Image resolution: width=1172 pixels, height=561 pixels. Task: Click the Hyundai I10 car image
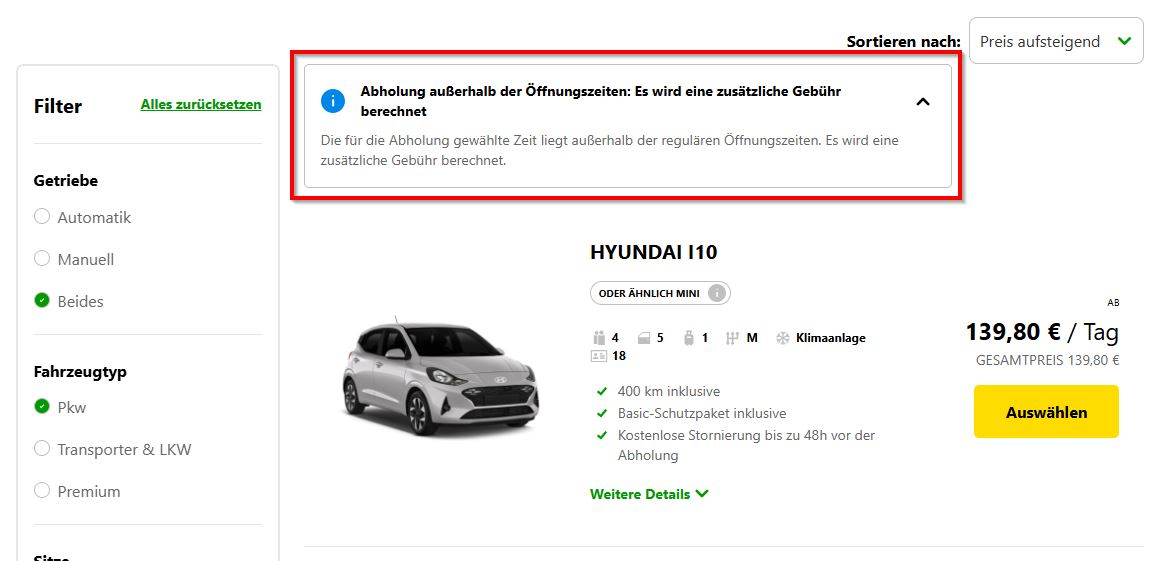(440, 378)
